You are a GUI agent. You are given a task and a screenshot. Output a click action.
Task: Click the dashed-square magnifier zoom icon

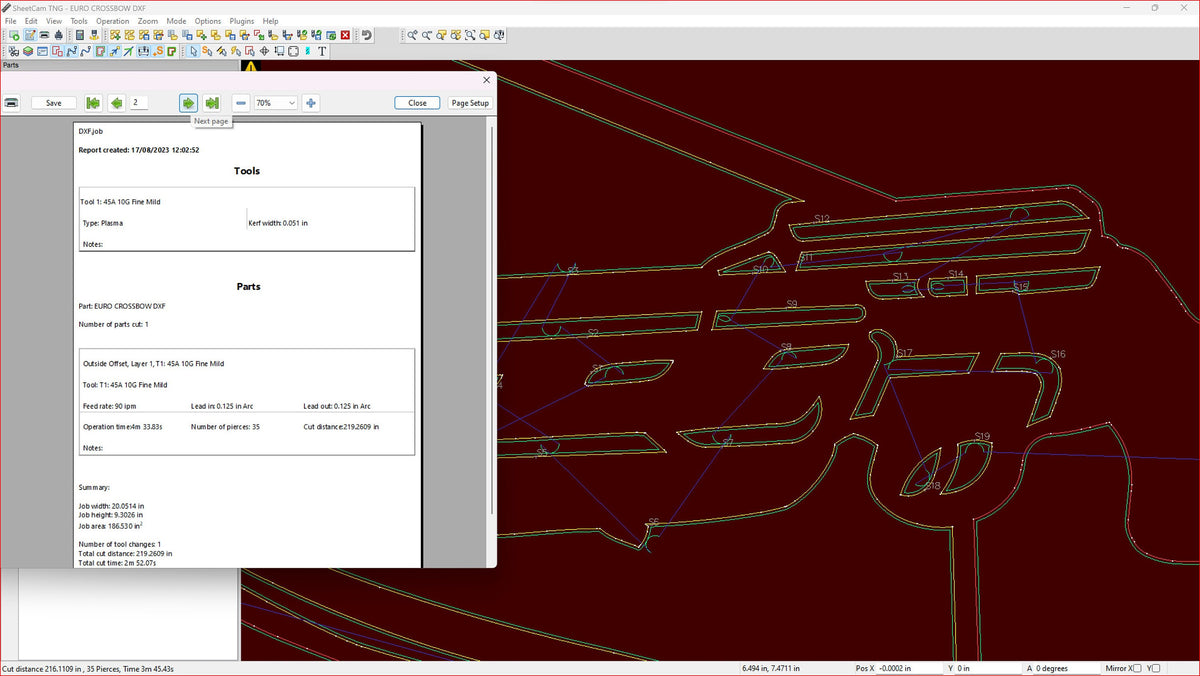pyautogui.click(x=470, y=35)
